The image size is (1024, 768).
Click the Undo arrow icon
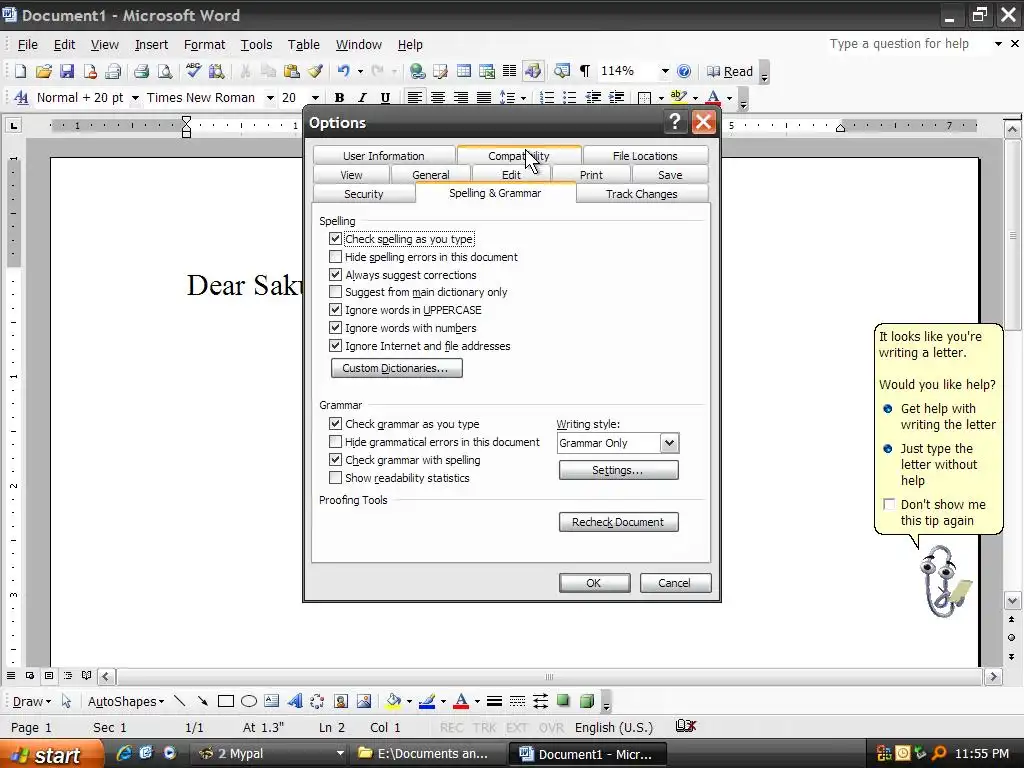(344, 71)
